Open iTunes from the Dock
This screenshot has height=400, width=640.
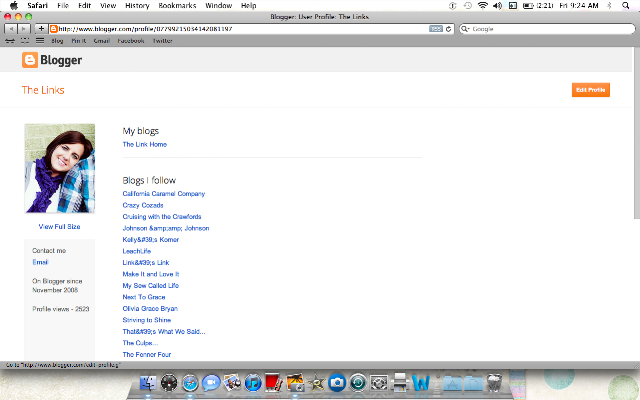253,383
